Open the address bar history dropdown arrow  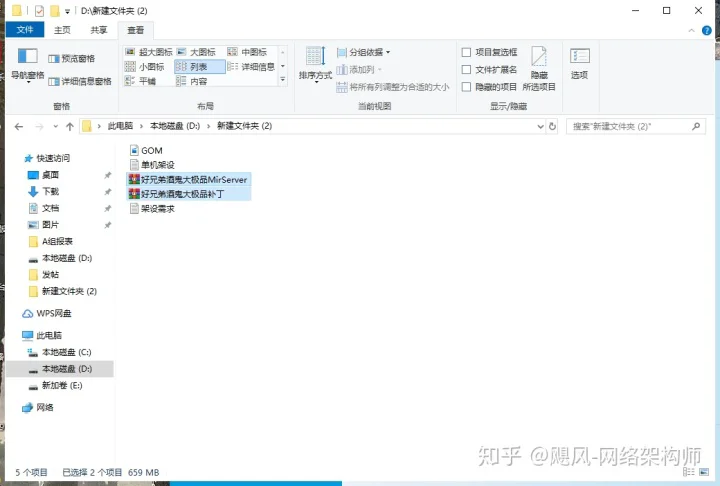pos(541,127)
